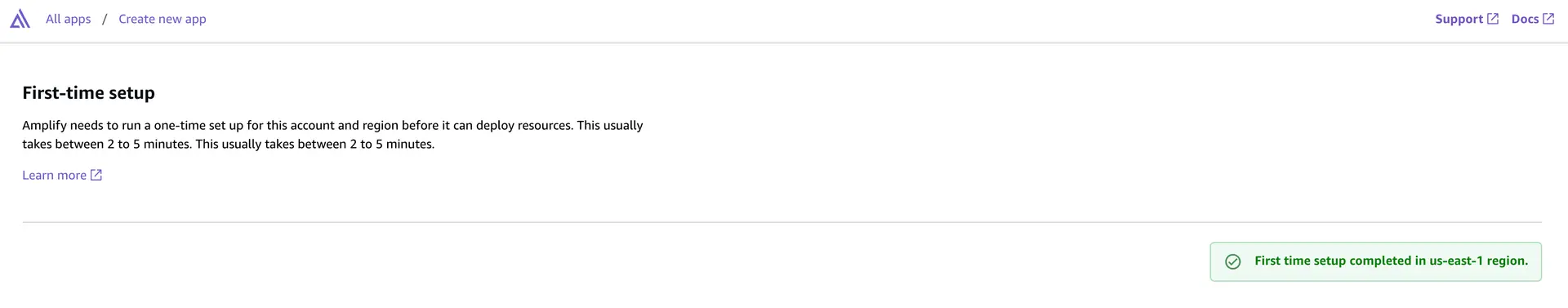Click the external-link icon after Learn more
Screen dimensions: 1568x308
coord(96,175)
